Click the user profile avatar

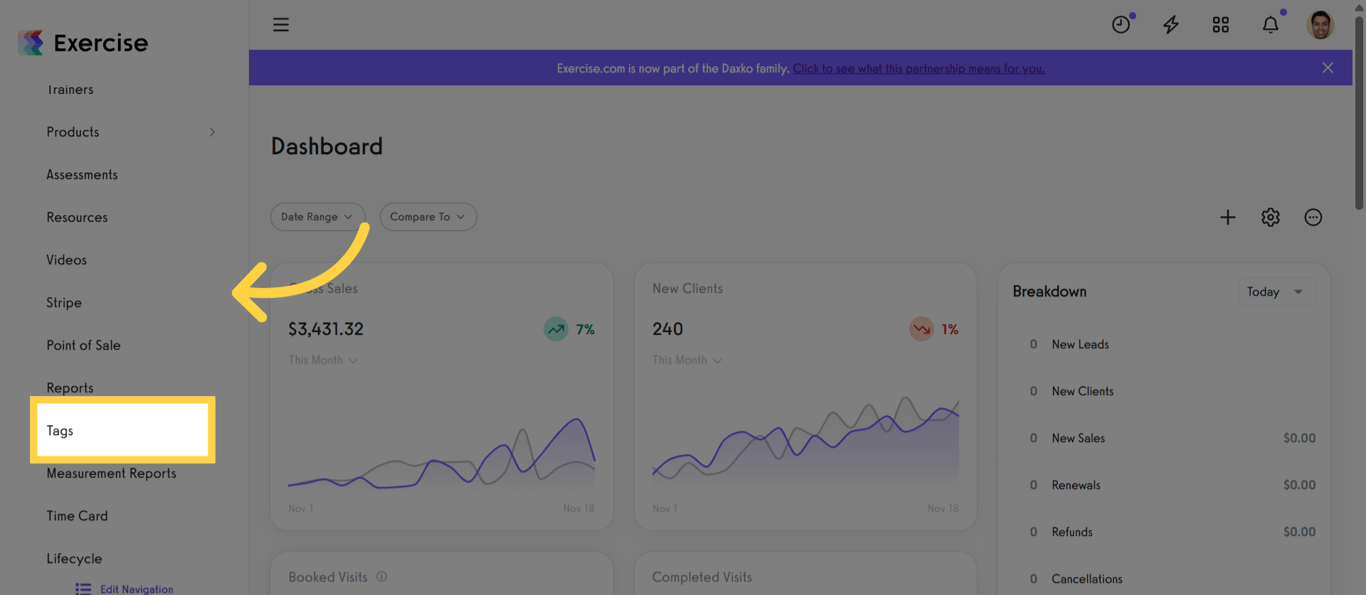[1320, 25]
